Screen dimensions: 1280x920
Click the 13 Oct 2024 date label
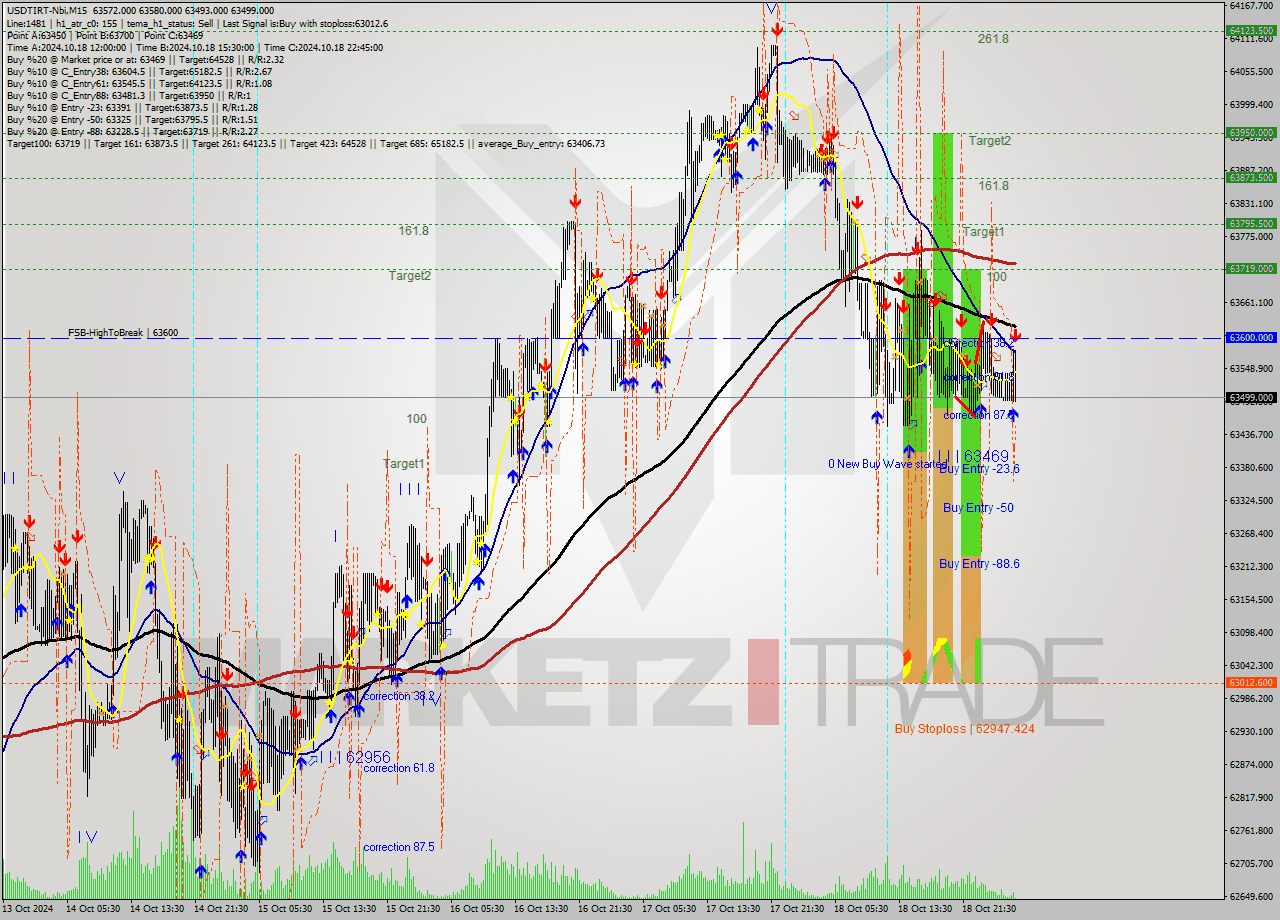[x=27, y=909]
